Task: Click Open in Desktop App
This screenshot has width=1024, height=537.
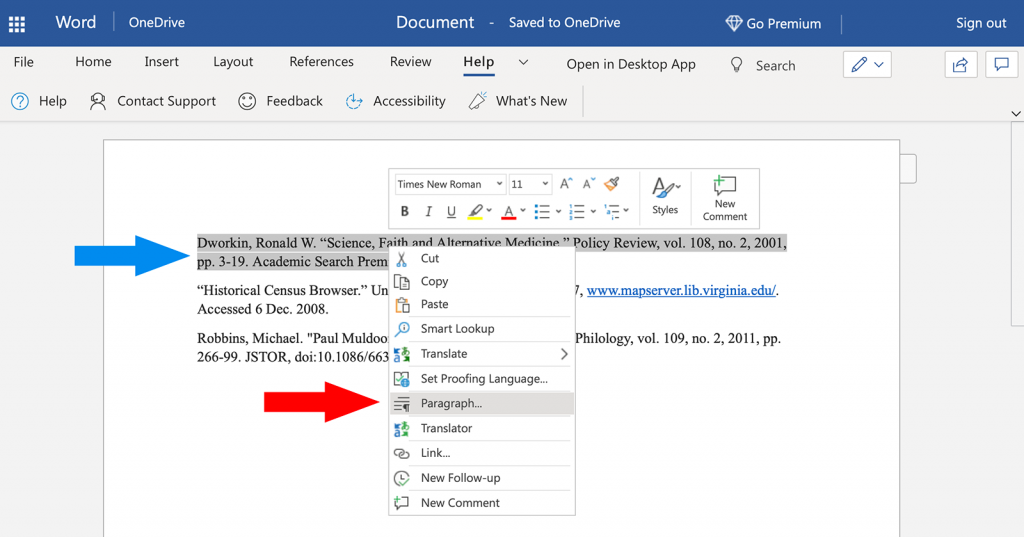Action: click(631, 64)
